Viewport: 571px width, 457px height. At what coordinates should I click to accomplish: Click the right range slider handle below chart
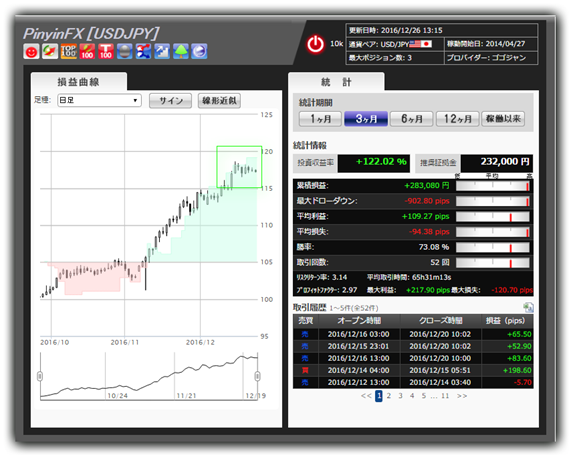(x=257, y=376)
